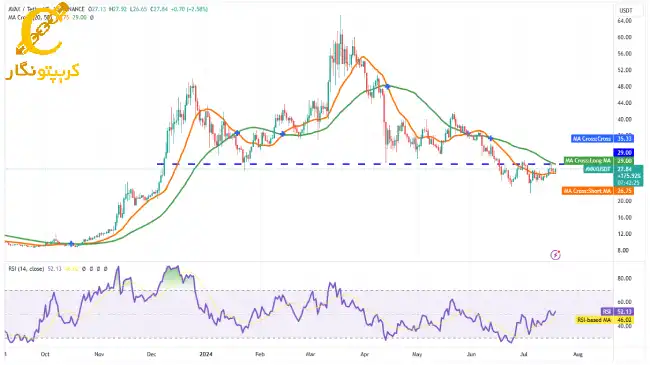
Task: Click the lightning-bolt event marker near July
Action: click(x=555, y=255)
